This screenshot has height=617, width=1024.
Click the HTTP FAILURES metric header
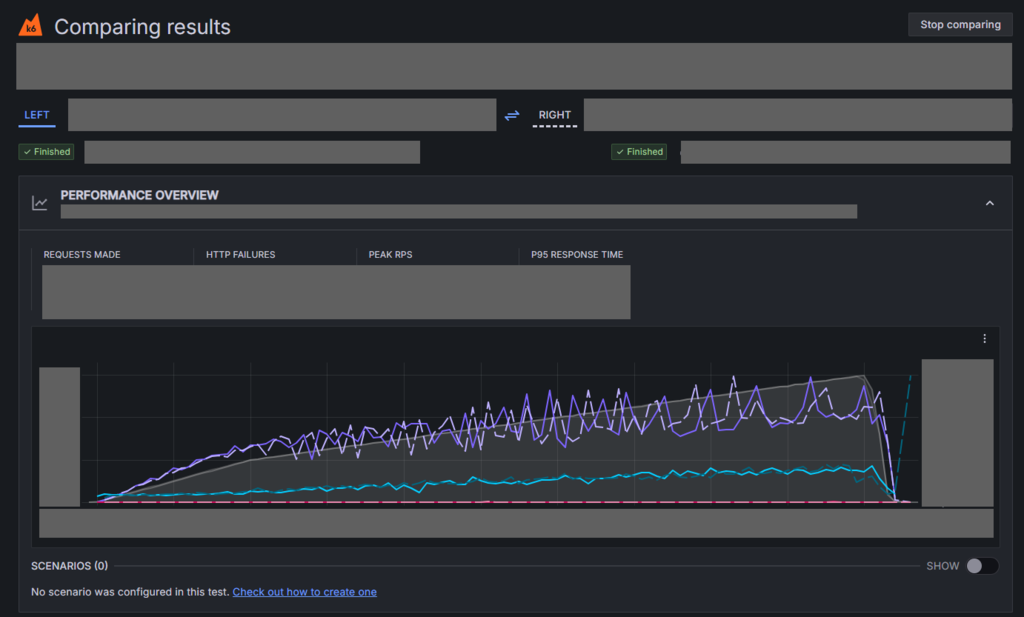click(240, 255)
